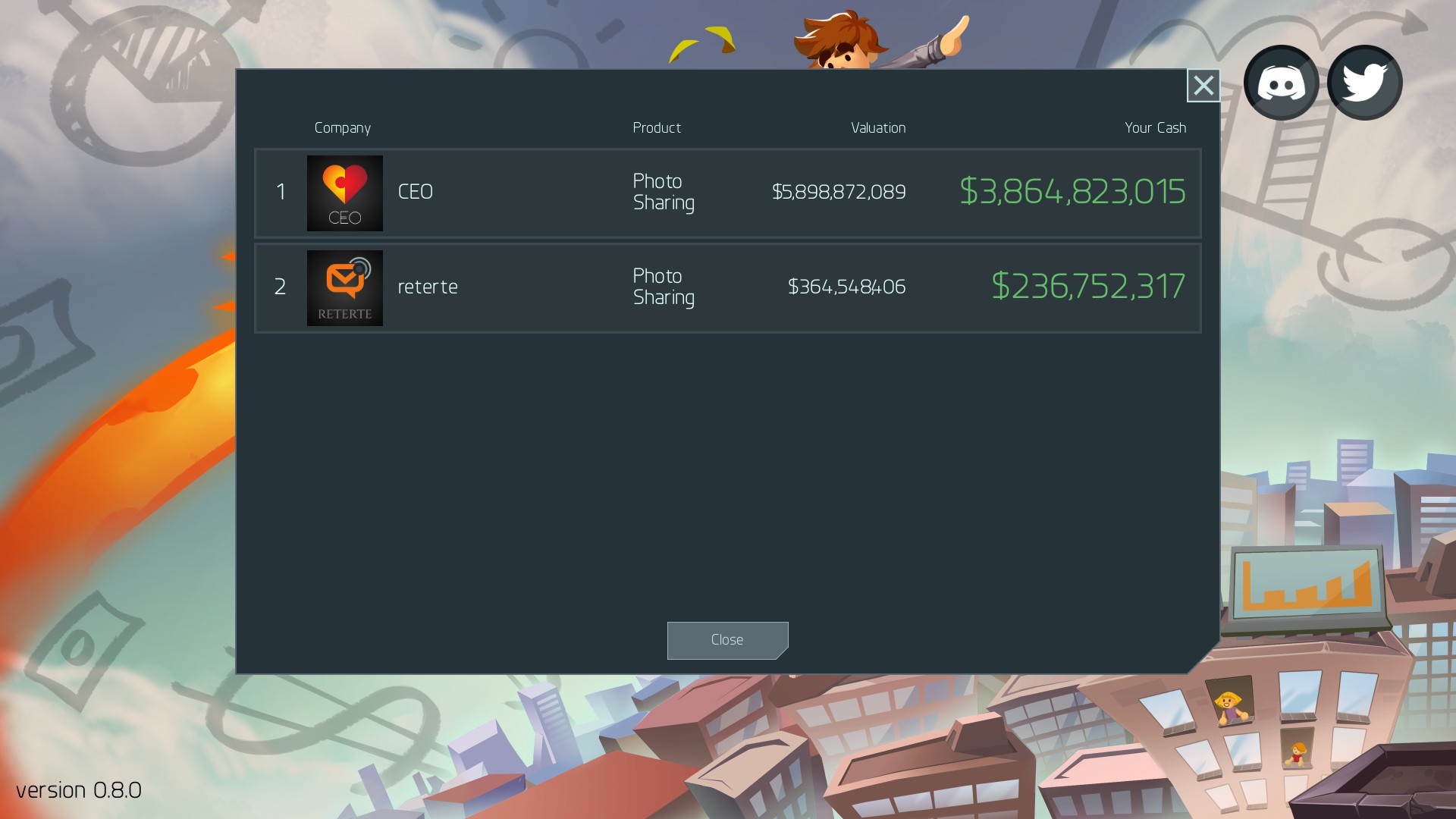Open the Twitter bird icon
1456x819 pixels.
click(1364, 83)
